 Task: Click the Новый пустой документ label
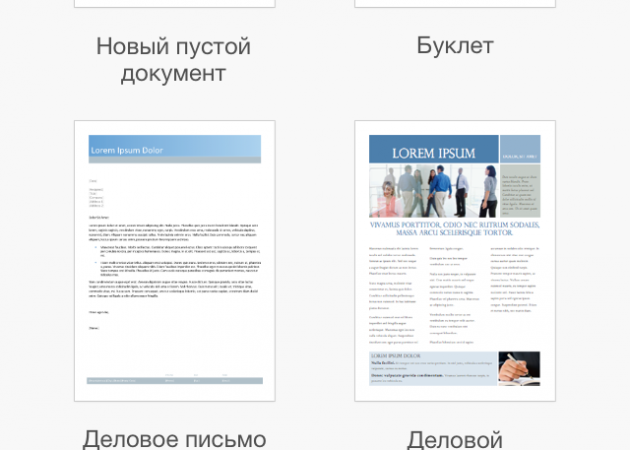point(174,60)
